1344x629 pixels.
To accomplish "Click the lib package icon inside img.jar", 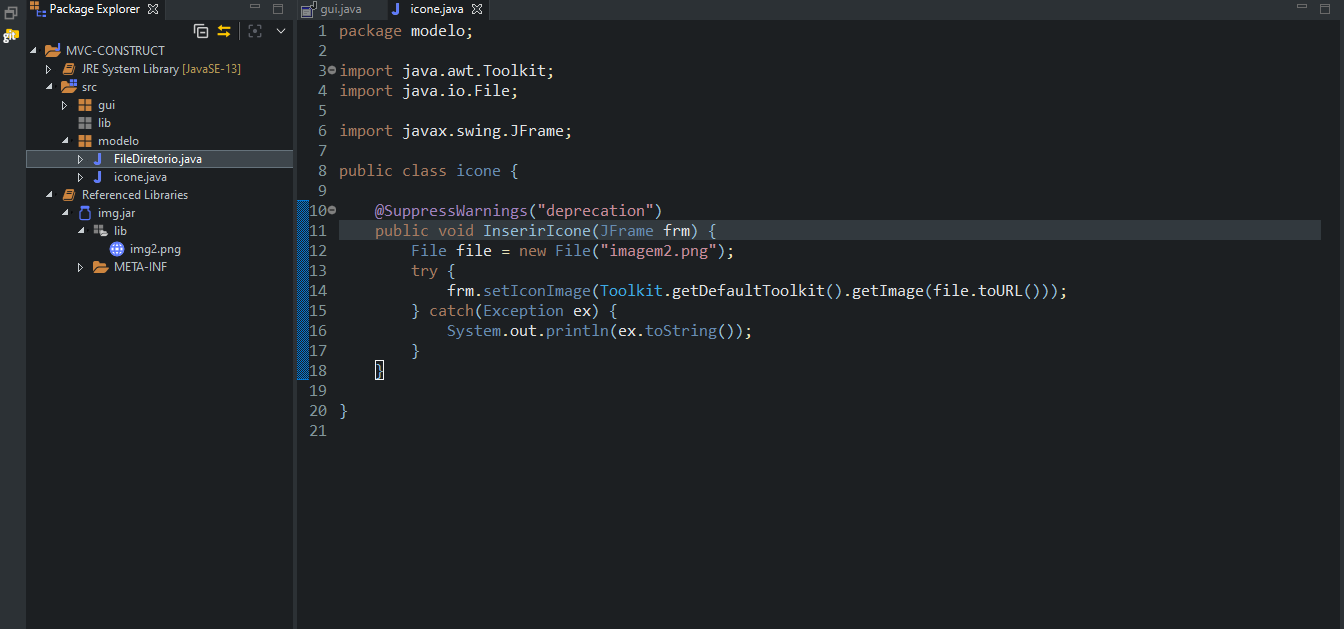I will 101,231.
